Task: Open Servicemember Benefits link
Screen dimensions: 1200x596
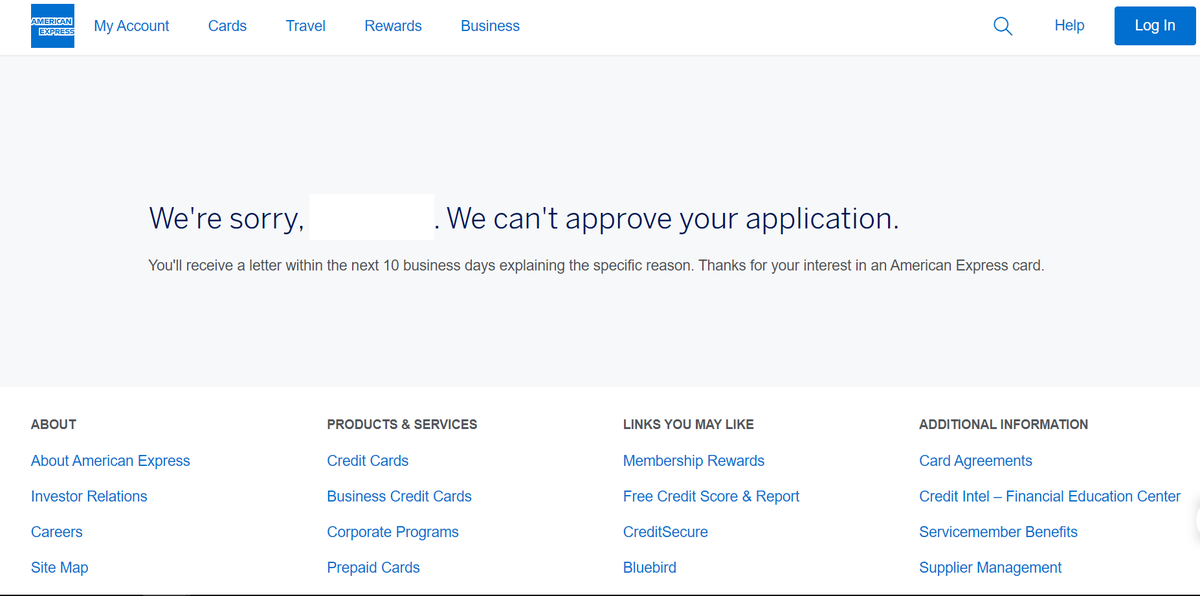Action: (x=998, y=532)
